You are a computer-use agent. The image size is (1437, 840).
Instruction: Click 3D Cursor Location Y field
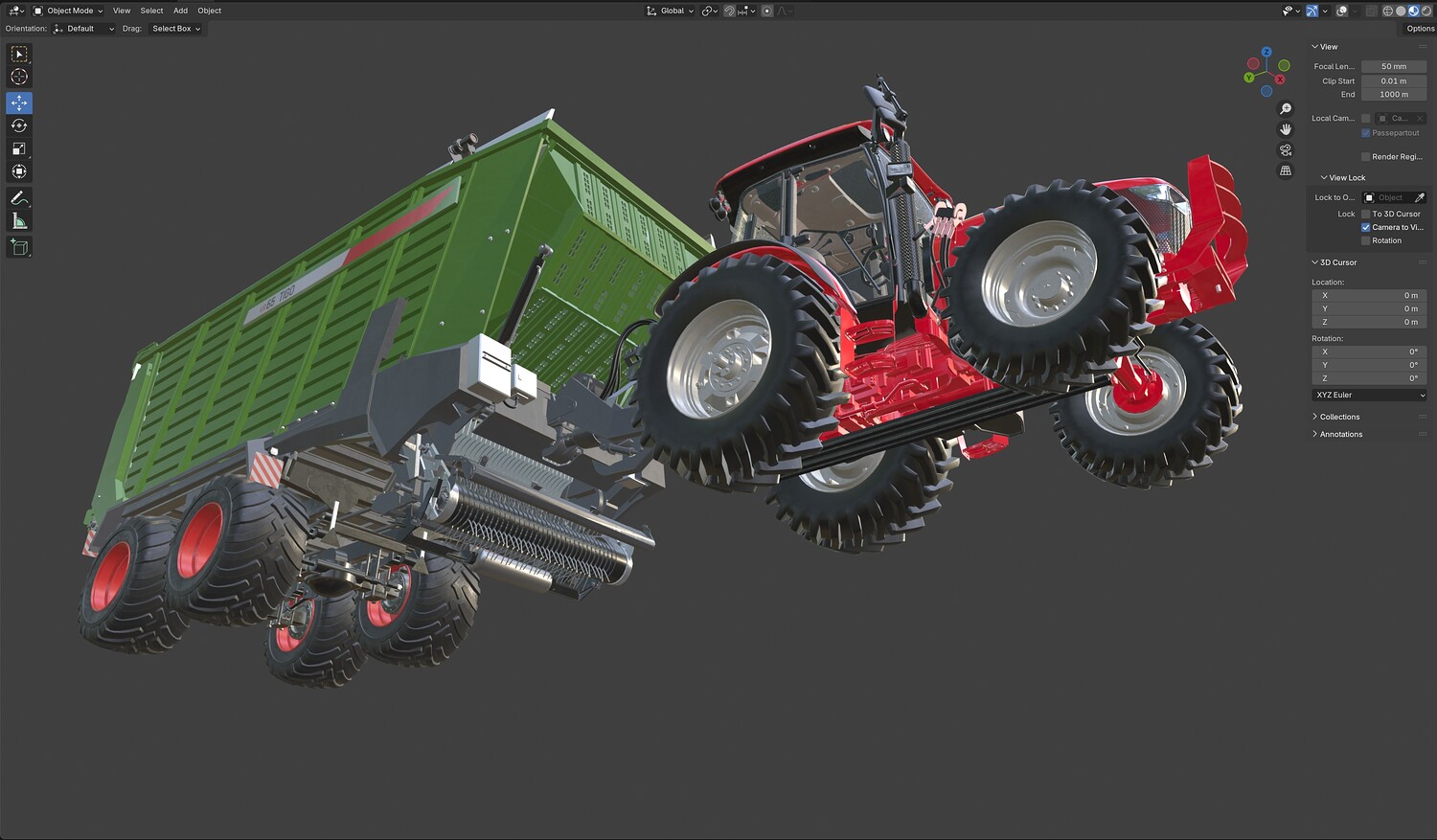click(1370, 309)
